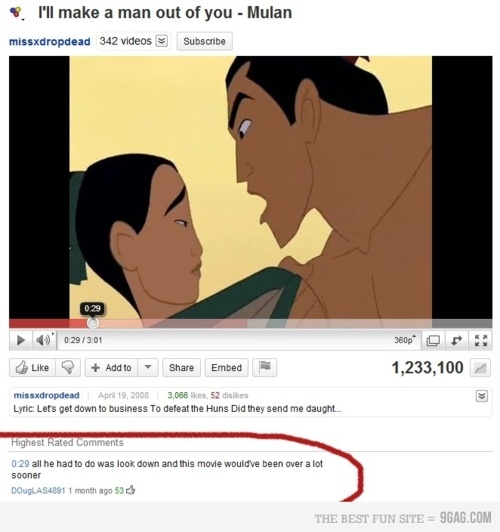Flag this video as inappropriate
500x532 pixels.
pyautogui.click(x=265, y=367)
